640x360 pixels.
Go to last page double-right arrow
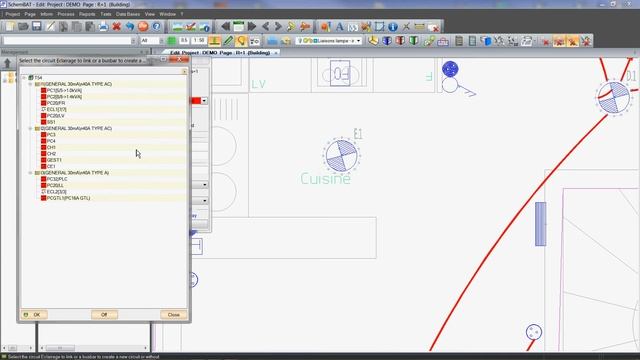(252, 27)
